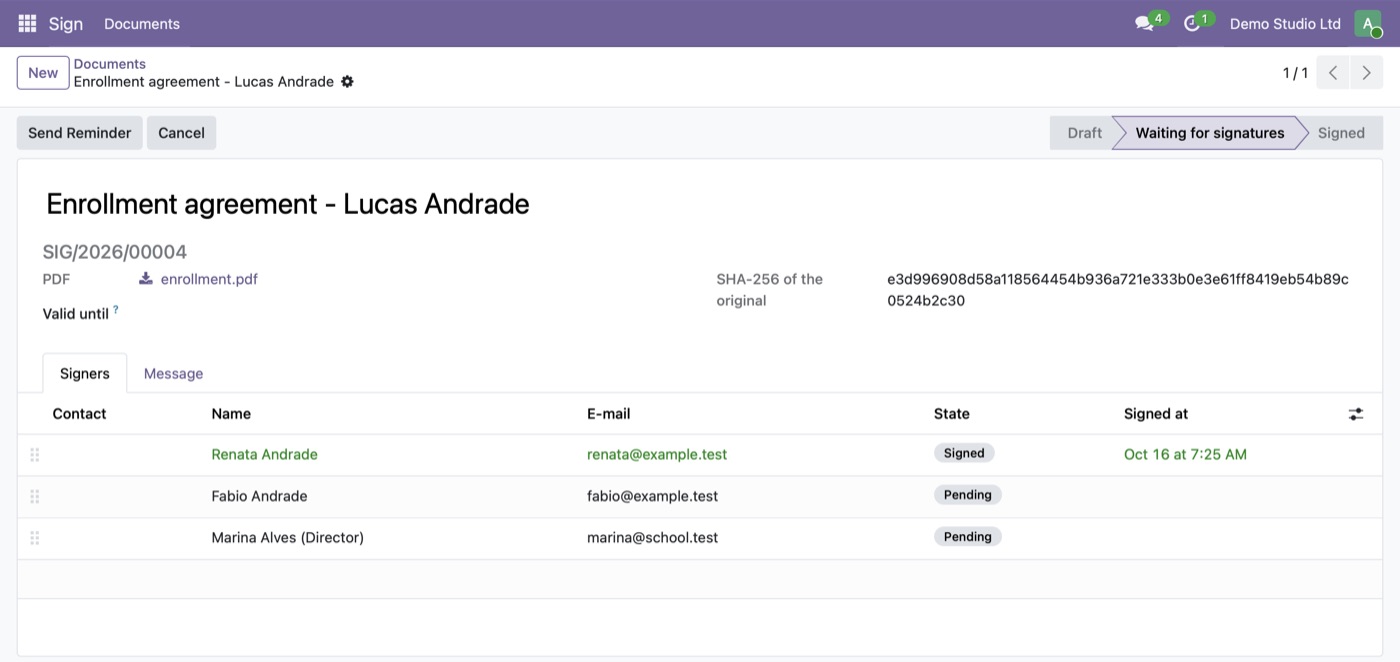The image size is (1400, 662).
Task: Open the activities clock icon
Action: pyautogui.click(x=1191, y=23)
